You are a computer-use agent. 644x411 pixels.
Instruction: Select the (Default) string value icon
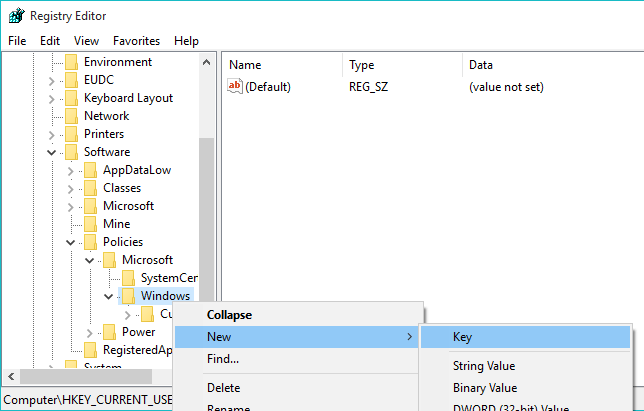pos(235,86)
